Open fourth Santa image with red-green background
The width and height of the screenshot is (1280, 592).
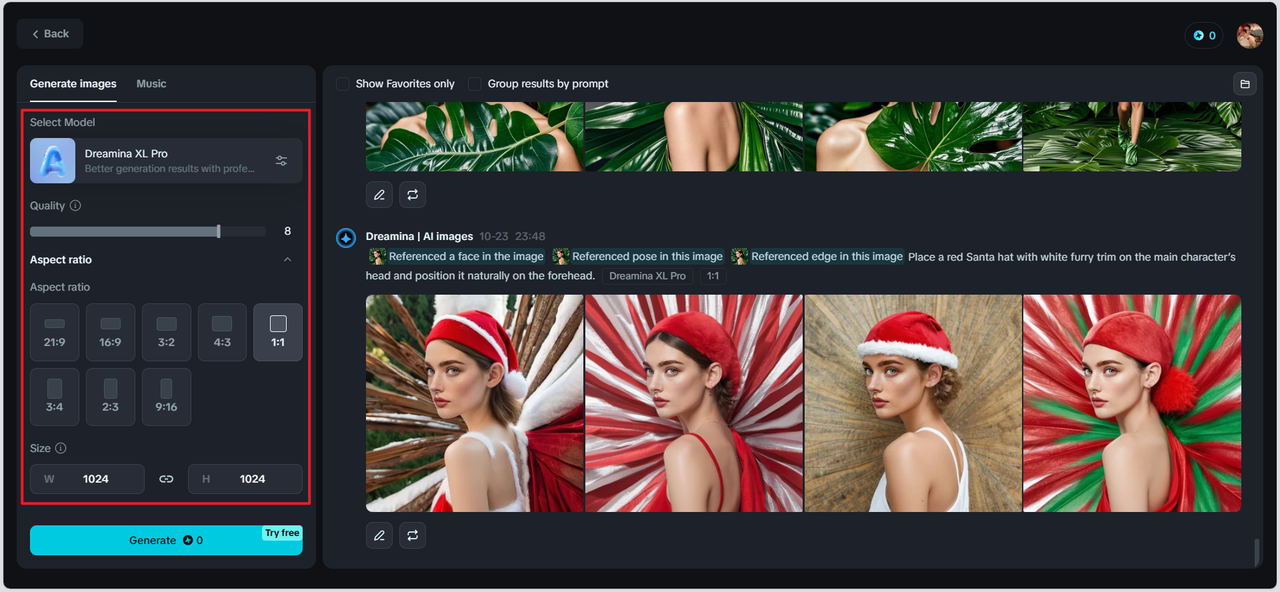[1132, 403]
